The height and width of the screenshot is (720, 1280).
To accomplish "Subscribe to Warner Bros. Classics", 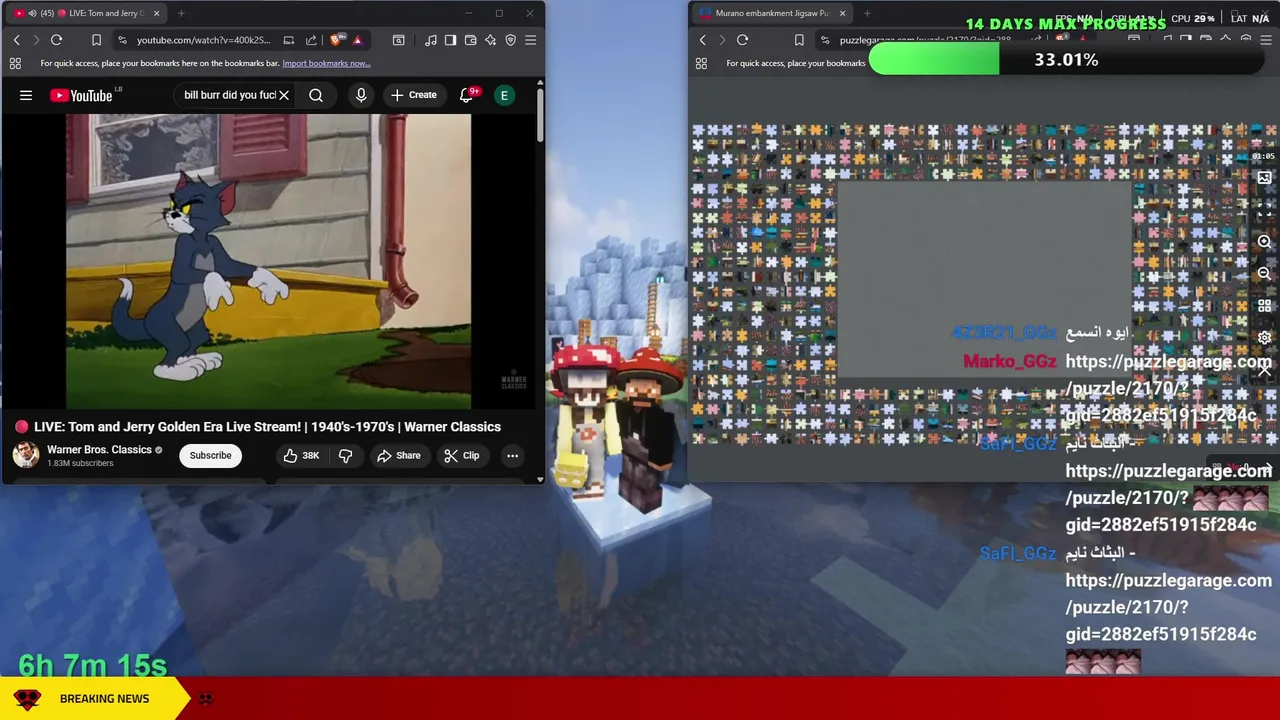I will point(210,455).
